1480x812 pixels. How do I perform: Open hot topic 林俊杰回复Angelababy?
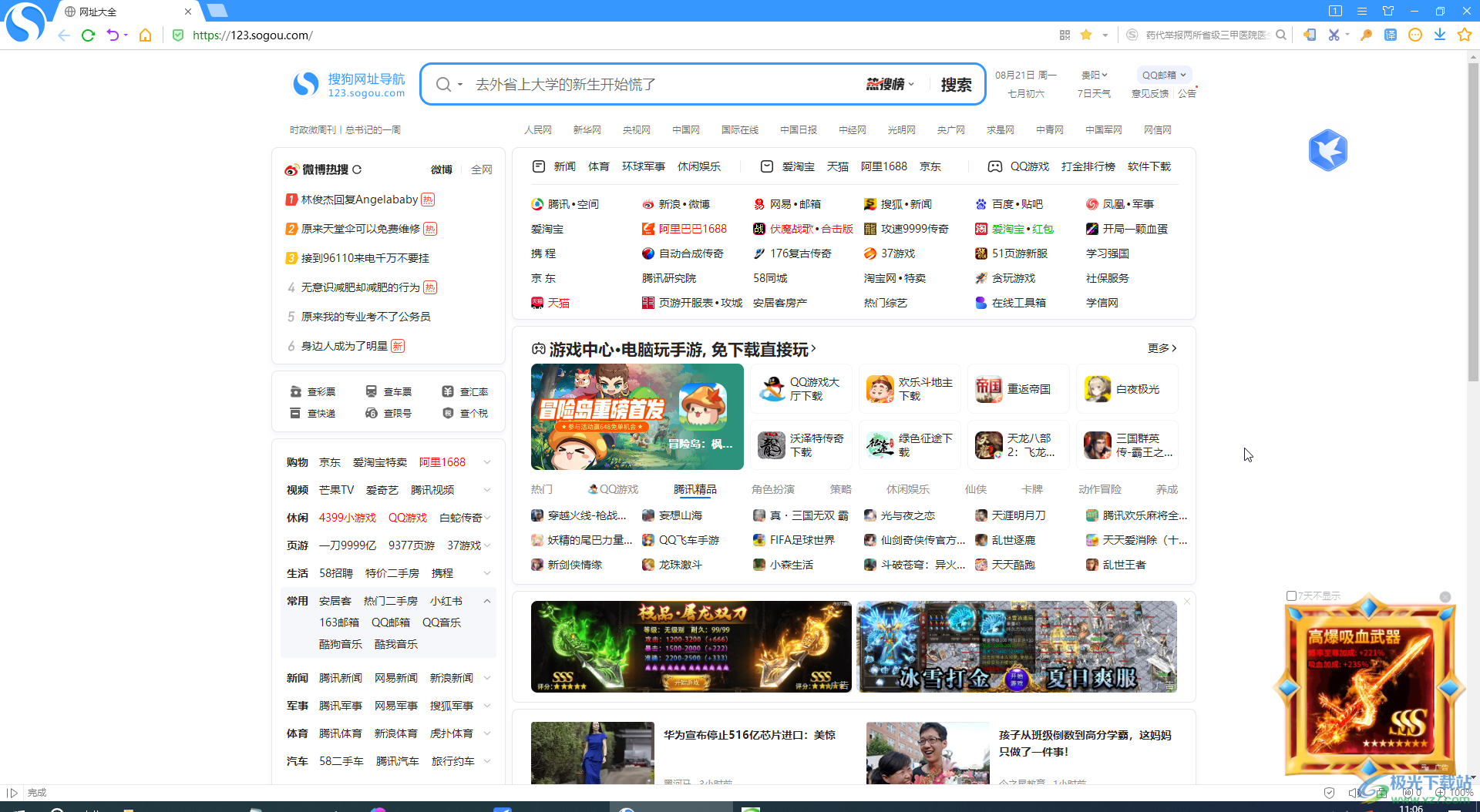pos(359,200)
